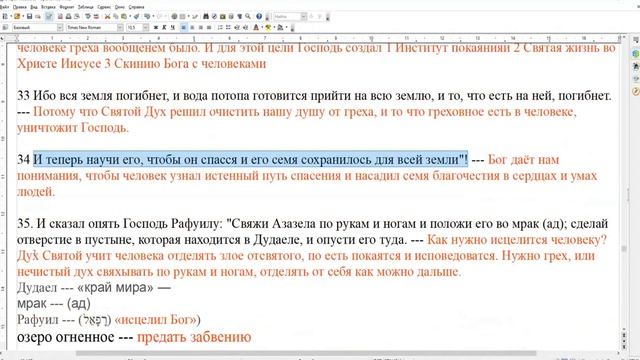
Task: Expand the font size dropdown
Action: click(146, 27)
